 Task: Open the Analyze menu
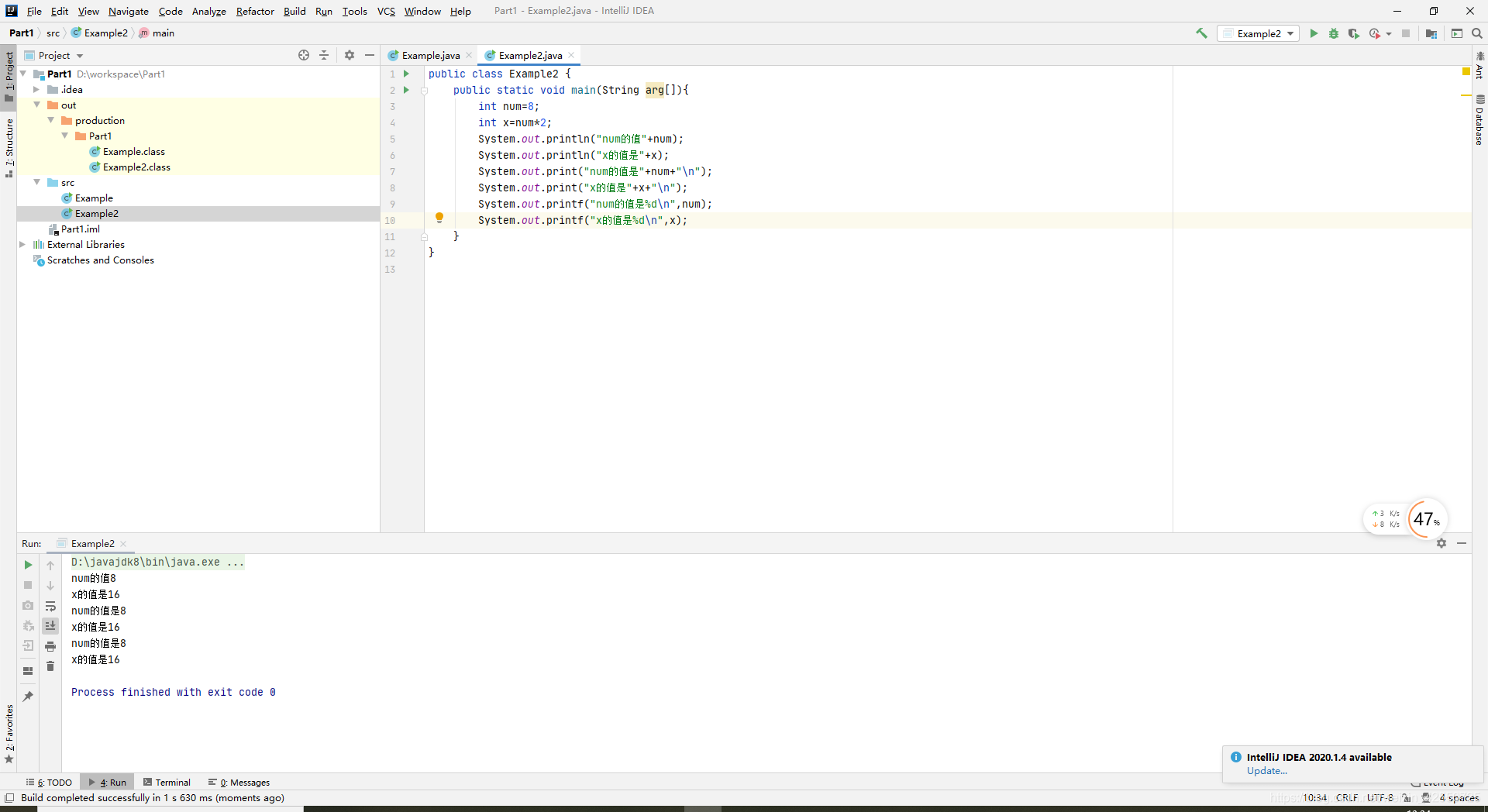tap(208, 11)
